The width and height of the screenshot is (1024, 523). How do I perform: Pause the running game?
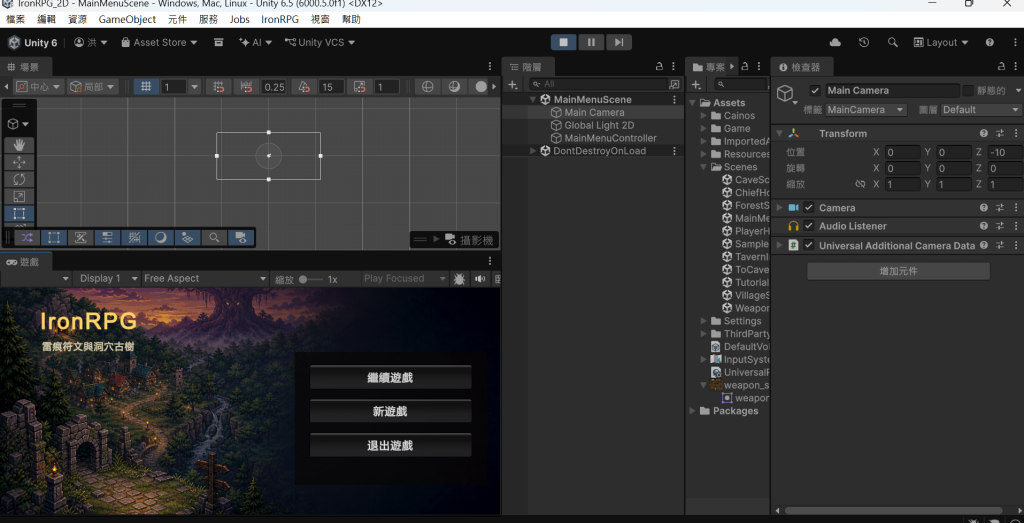click(591, 42)
